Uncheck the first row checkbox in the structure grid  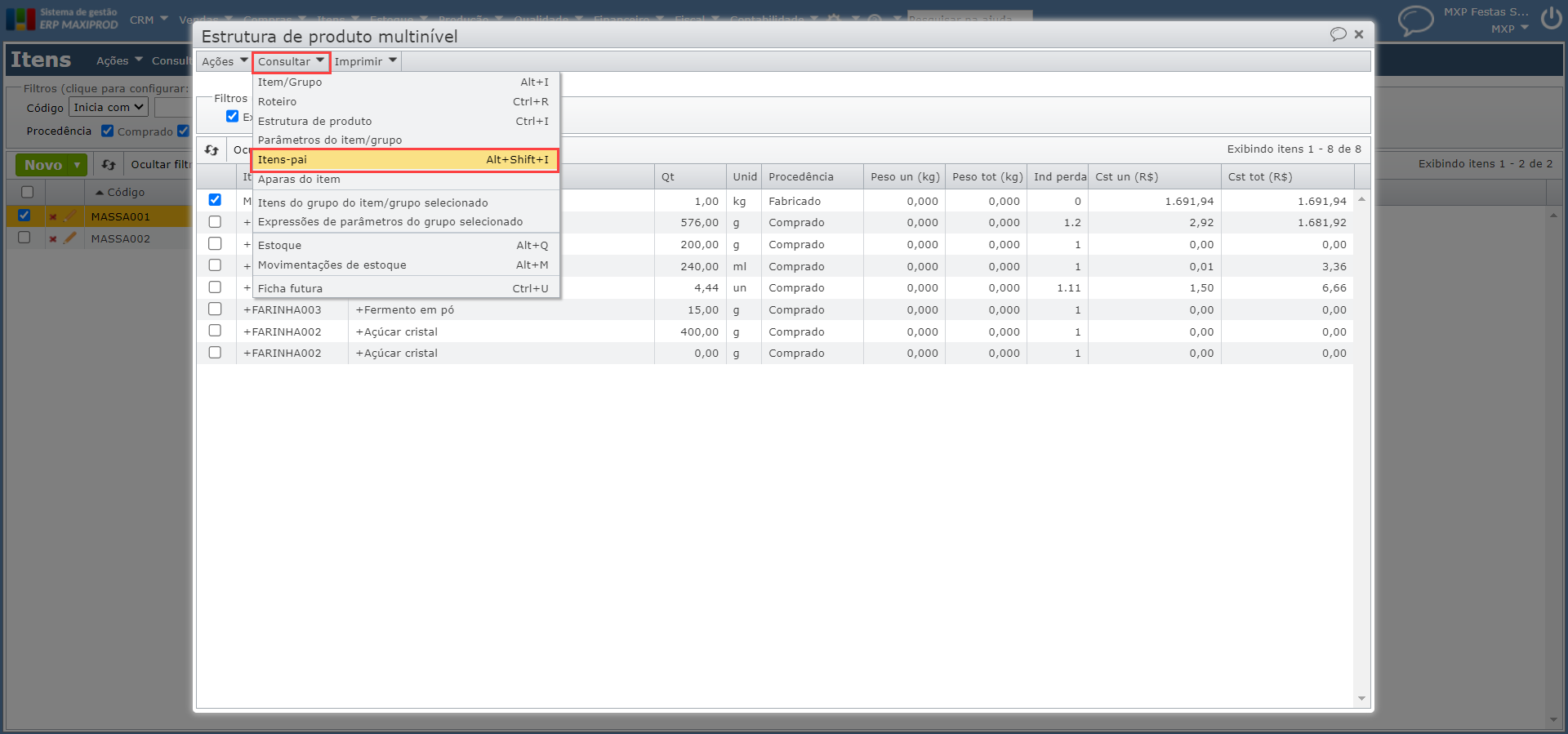coord(215,200)
